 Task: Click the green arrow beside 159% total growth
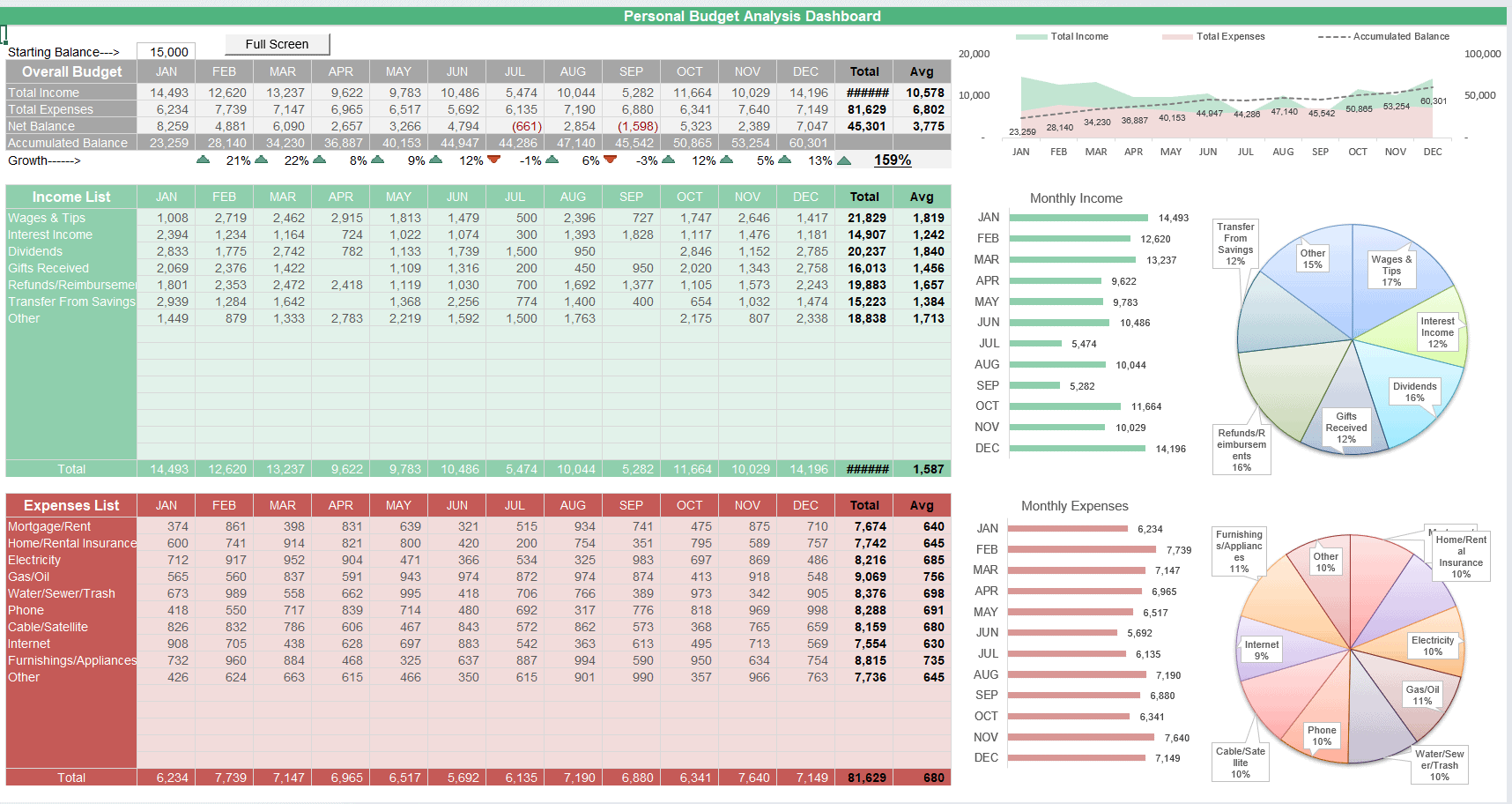click(844, 160)
